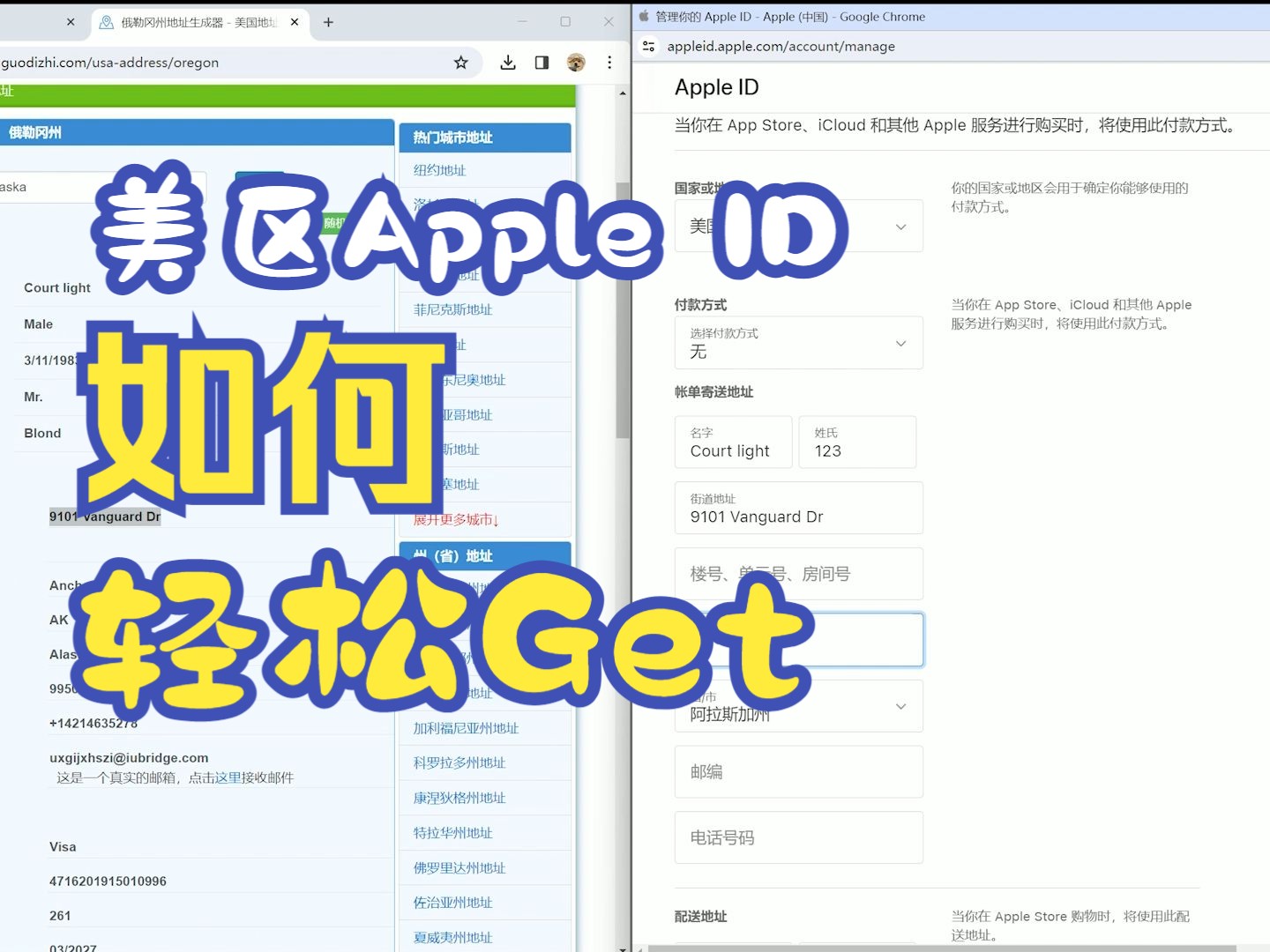Screen dimensions: 1270x952
Task: Open 菲尼克斯地址 link
Action: (x=452, y=309)
